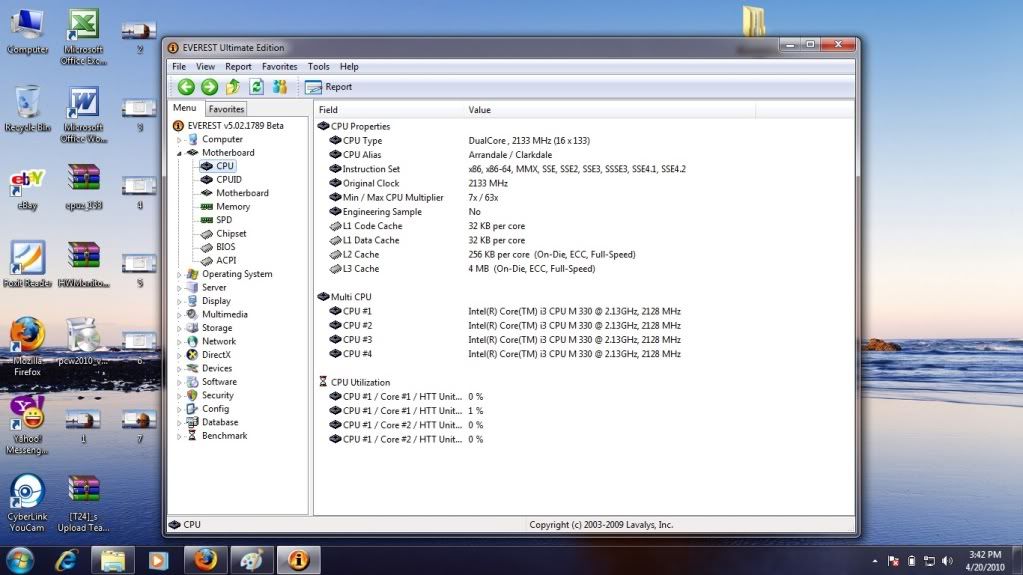Viewport: 1023px width, 575px height.
Task: Click the volume speaker tray icon
Action: point(947,561)
